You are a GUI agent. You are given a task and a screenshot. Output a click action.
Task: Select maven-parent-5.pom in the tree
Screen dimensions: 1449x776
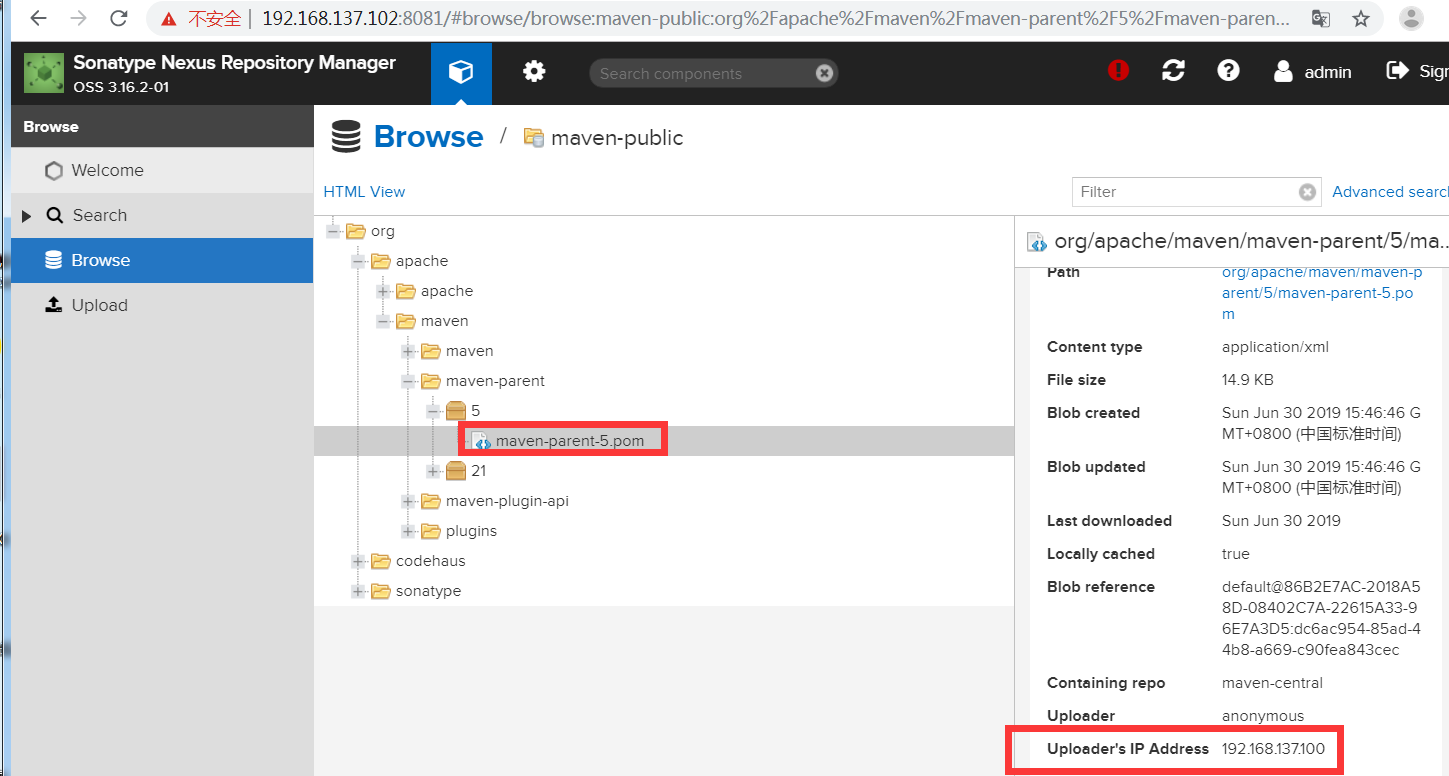(x=570, y=441)
